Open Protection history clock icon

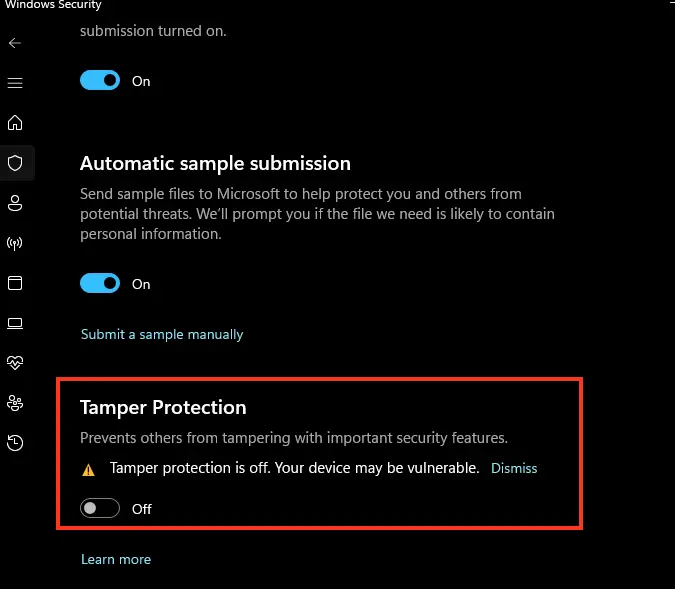15,443
